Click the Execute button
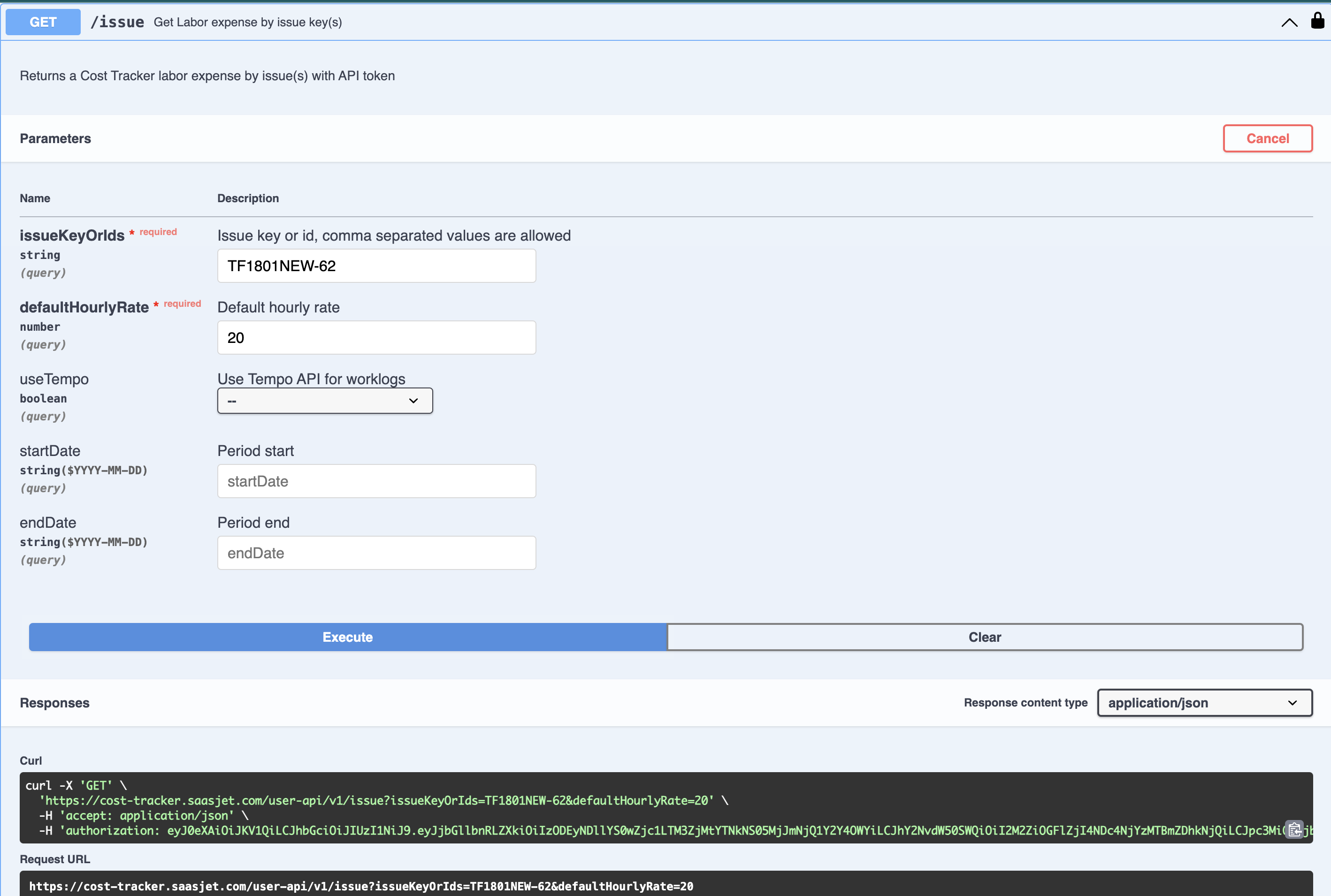This screenshot has height=896, width=1331. [348, 637]
